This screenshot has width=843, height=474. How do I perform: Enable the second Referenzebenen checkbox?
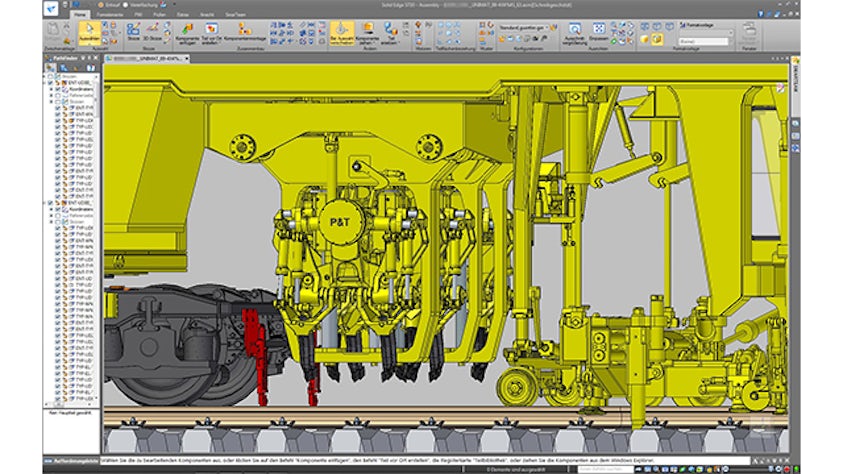pyautogui.click(x=58, y=216)
